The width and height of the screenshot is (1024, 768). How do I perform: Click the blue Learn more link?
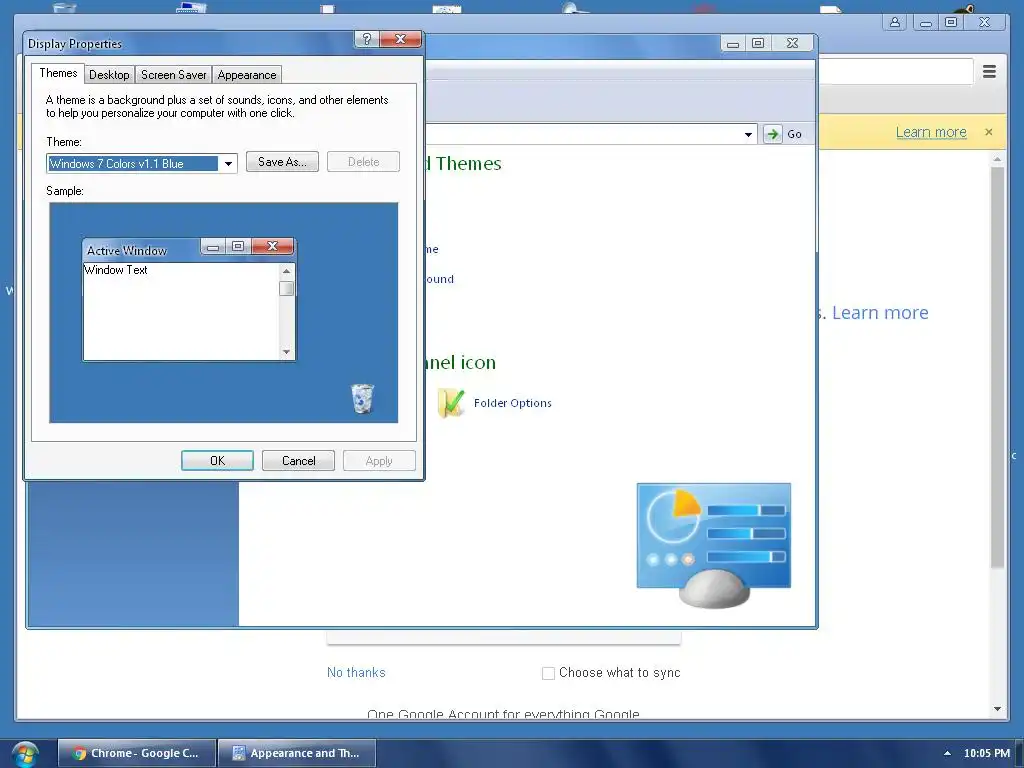[x=880, y=313]
